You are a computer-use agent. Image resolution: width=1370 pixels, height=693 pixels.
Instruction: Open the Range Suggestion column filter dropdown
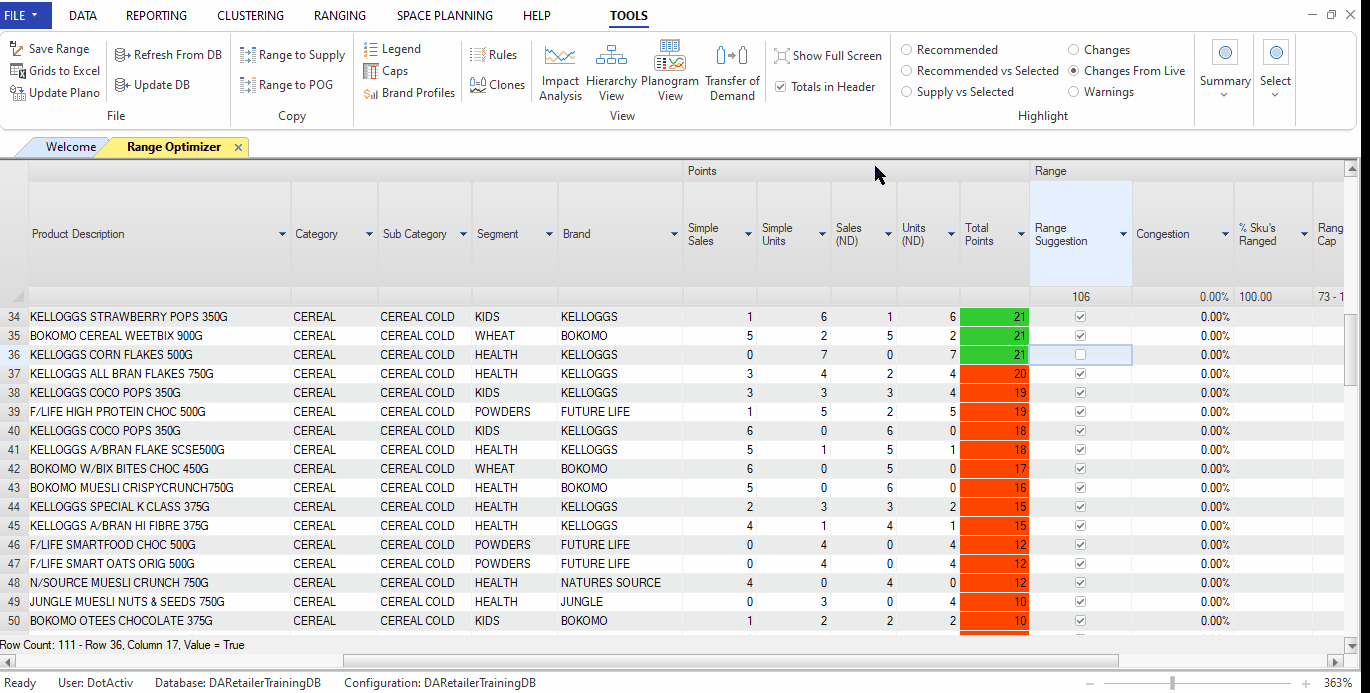coord(1122,234)
